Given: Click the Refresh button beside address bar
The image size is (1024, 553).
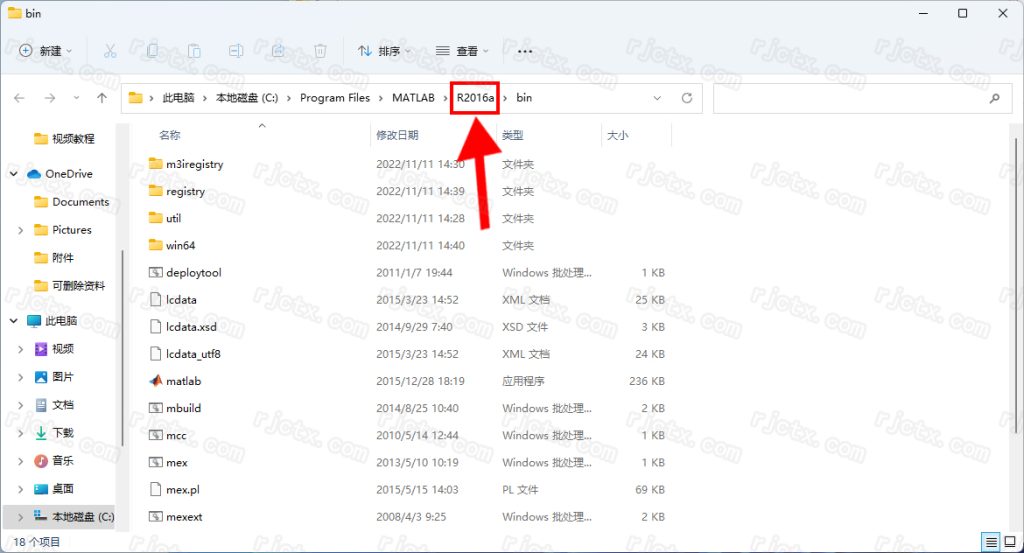Looking at the screenshot, I should (x=687, y=98).
